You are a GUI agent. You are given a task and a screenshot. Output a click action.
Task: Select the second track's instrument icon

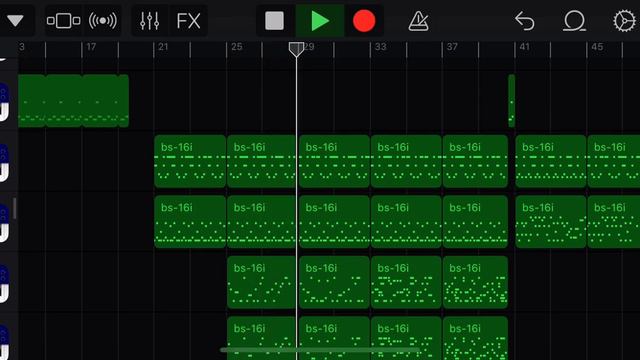[x=4, y=162]
